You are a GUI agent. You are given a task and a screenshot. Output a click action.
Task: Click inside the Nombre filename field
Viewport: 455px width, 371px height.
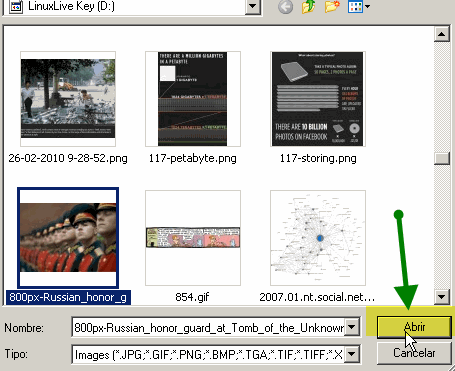tap(209, 328)
